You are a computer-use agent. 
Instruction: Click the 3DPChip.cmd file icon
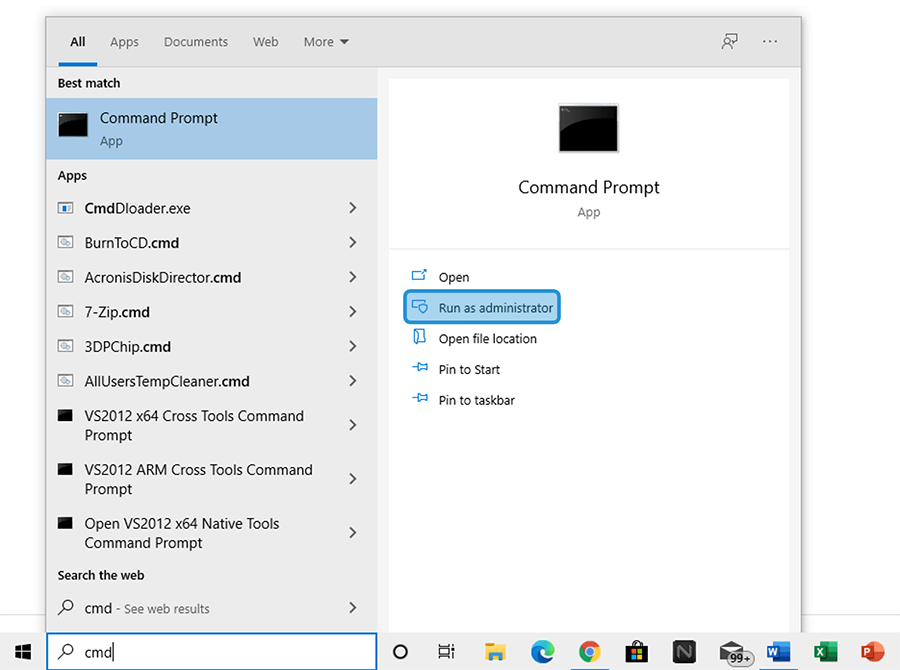[x=65, y=346]
